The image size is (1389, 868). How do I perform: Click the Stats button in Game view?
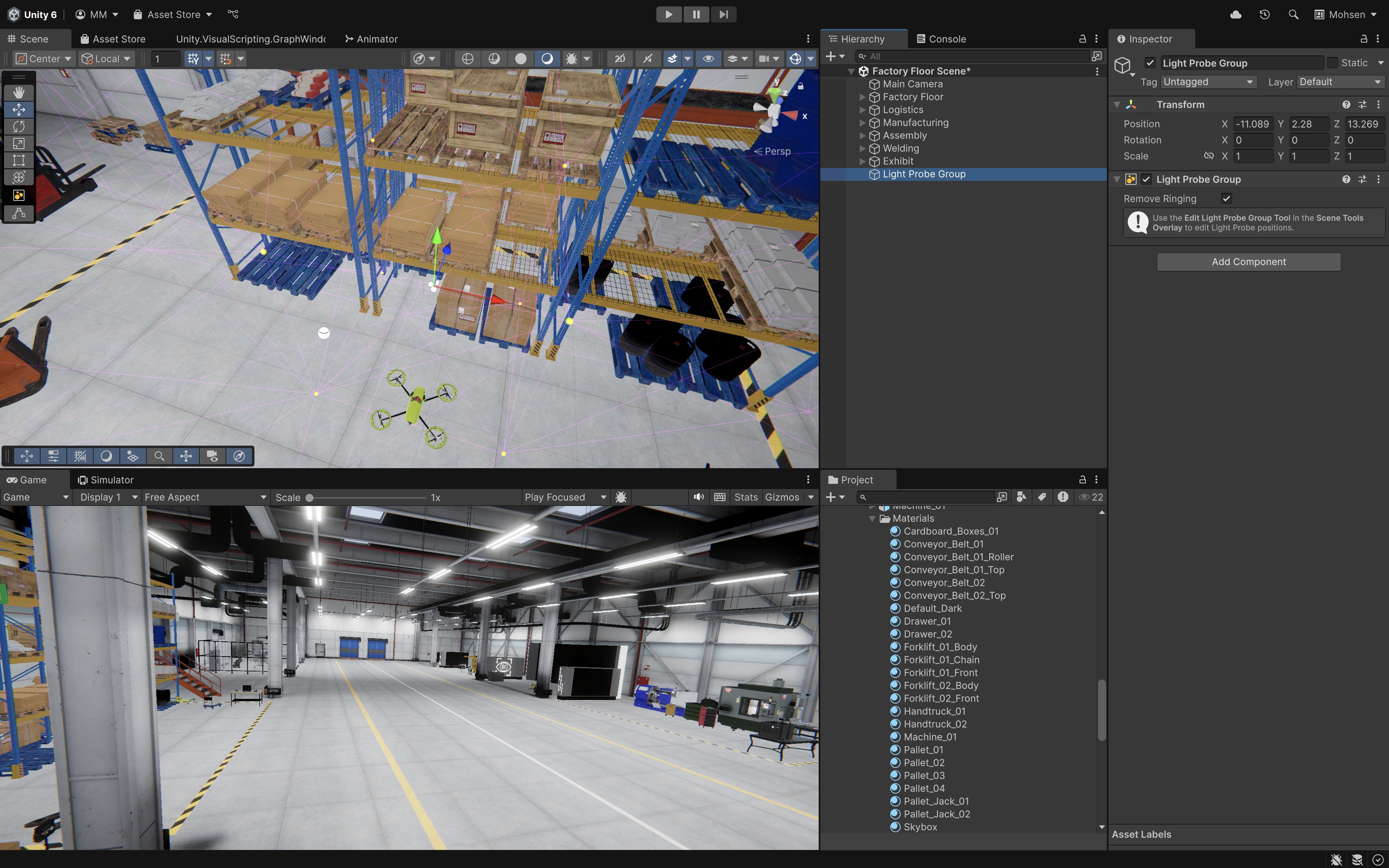(746, 497)
